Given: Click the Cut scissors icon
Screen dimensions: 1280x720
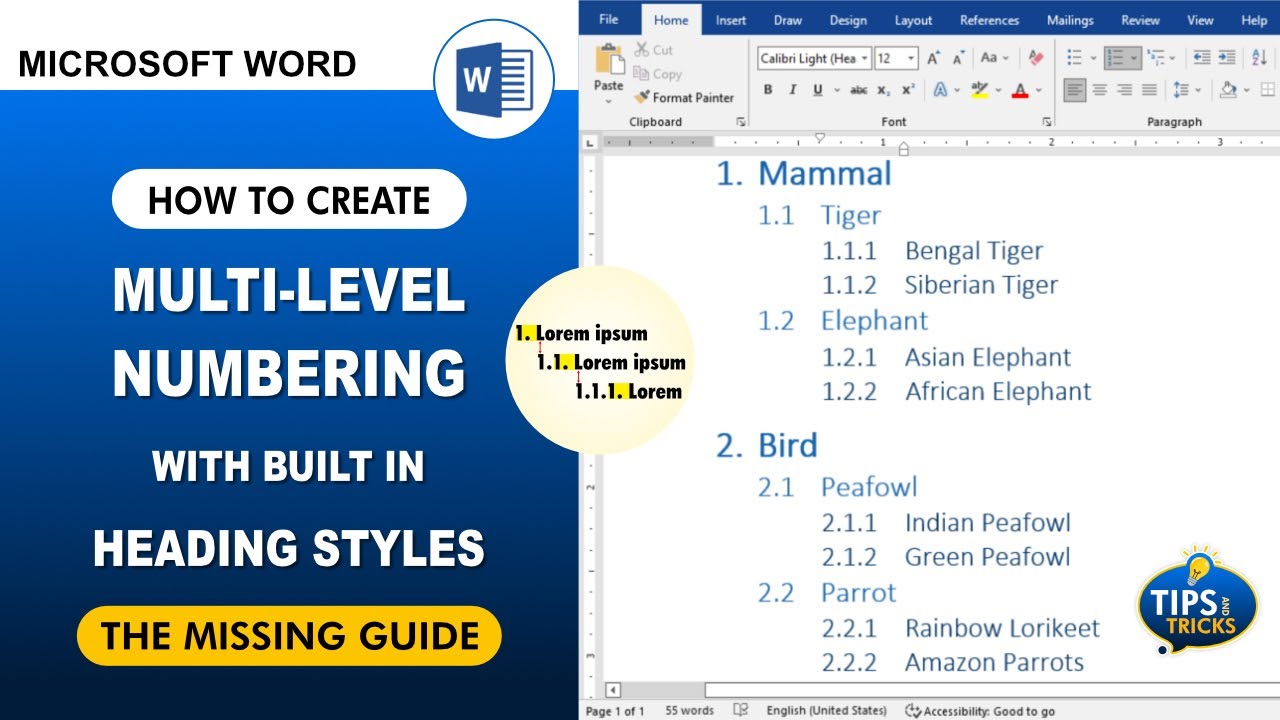Looking at the screenshot, I should 641,49.
